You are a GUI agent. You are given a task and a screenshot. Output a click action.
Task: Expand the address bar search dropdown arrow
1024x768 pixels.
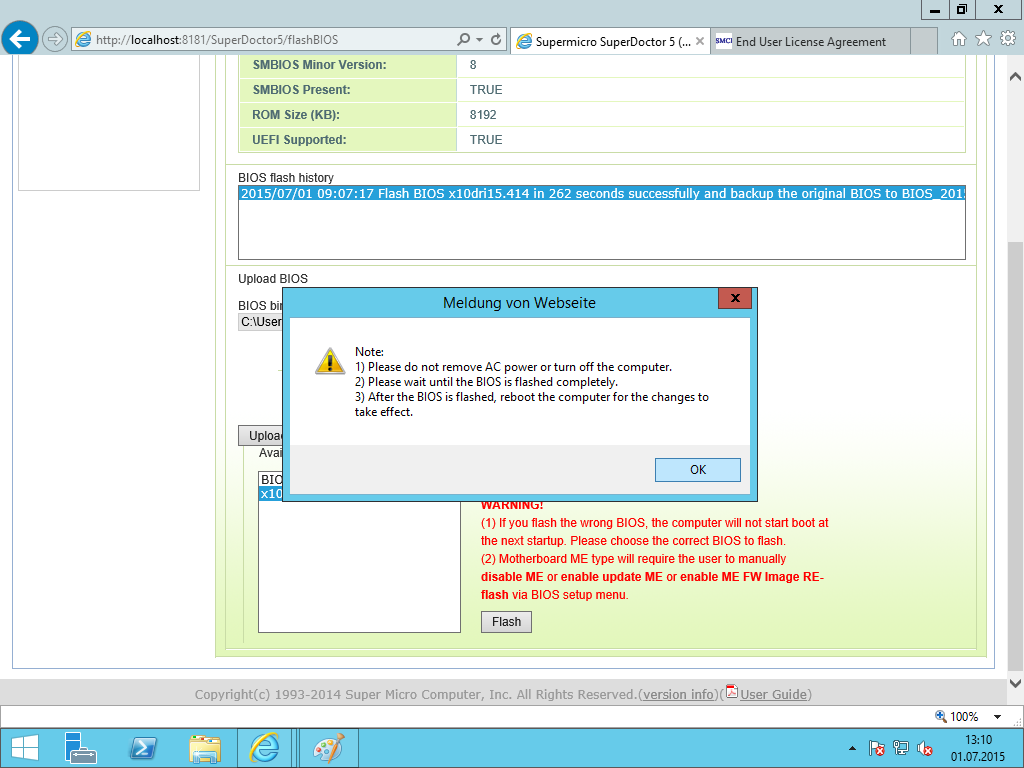479,40
